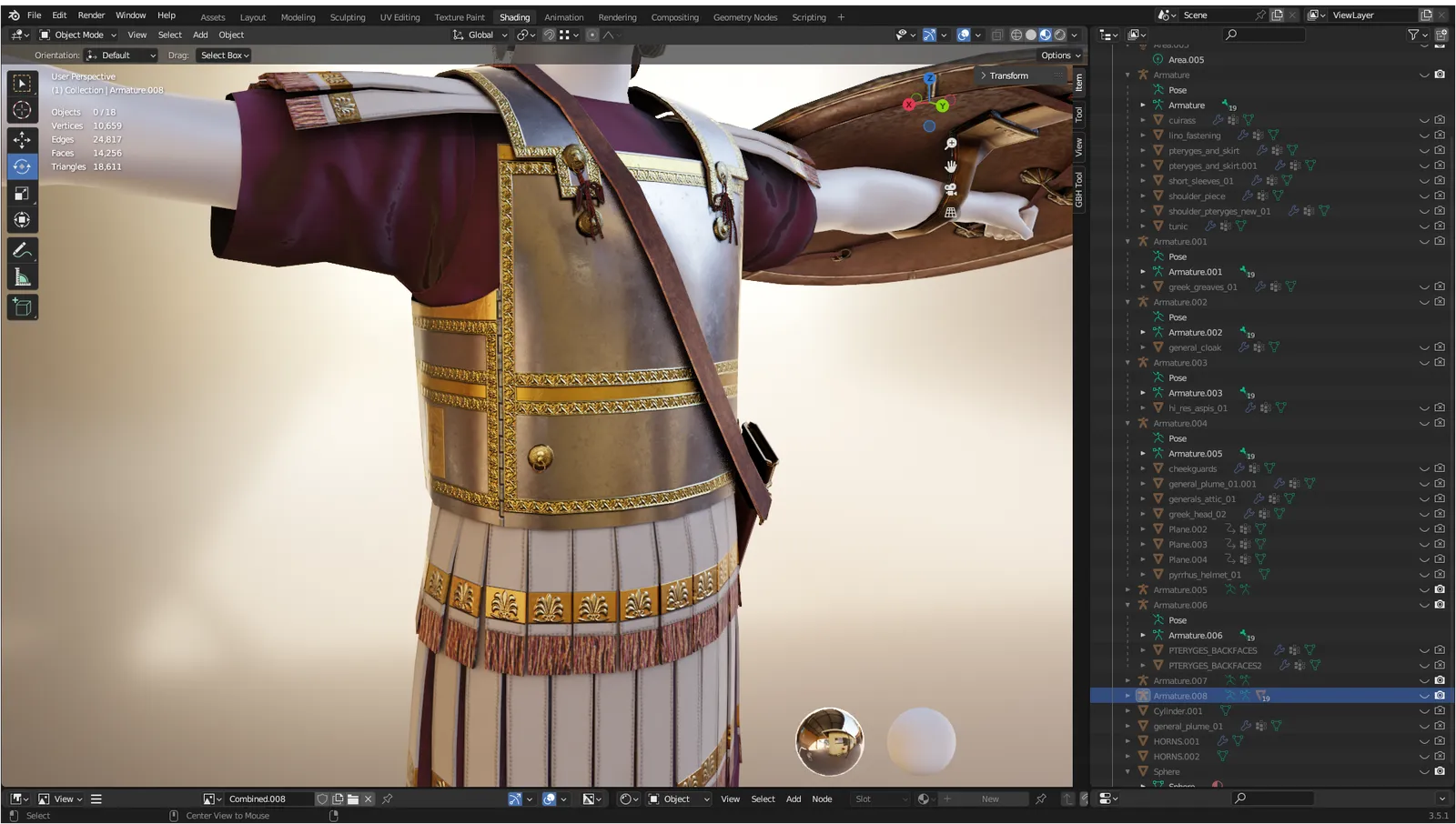Expand the cuirass object in outliner
Image resolution: width=1456 pixels, height=824 pixels.
pyautogui.click(x=1143, y=120)
